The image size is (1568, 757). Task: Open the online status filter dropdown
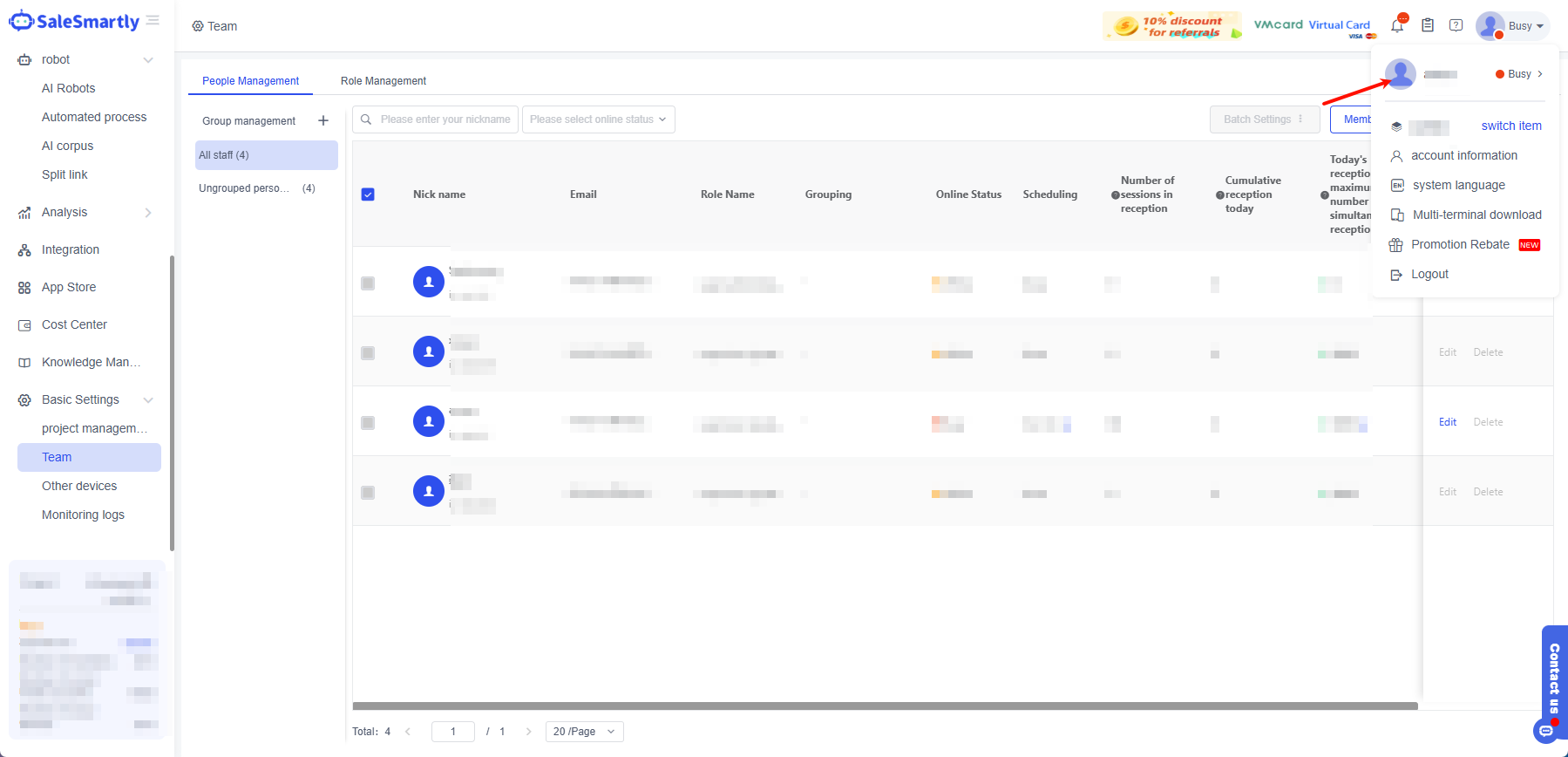pos(598,119)
